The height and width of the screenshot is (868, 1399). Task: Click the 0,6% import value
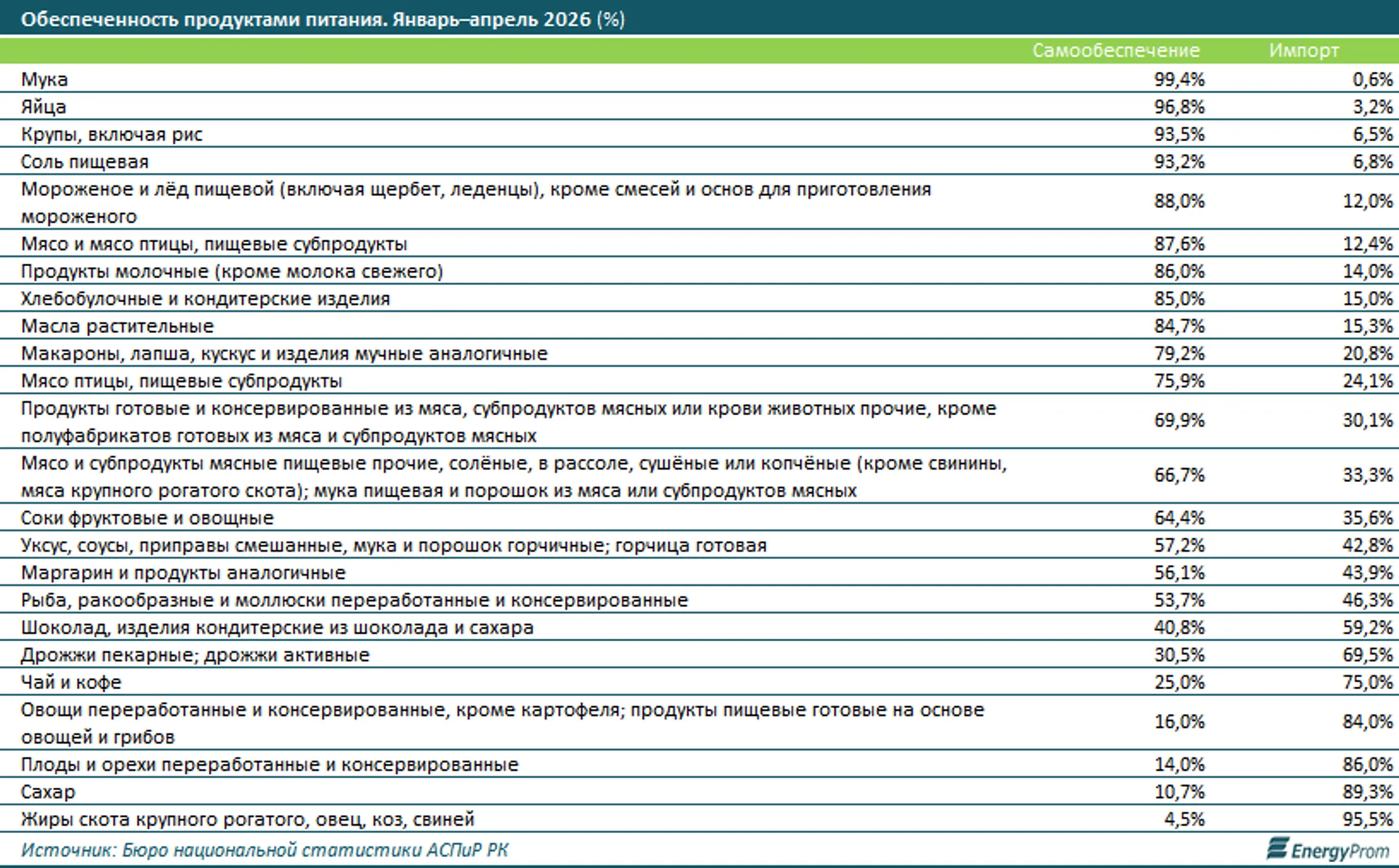click(x=1372, y=79)
